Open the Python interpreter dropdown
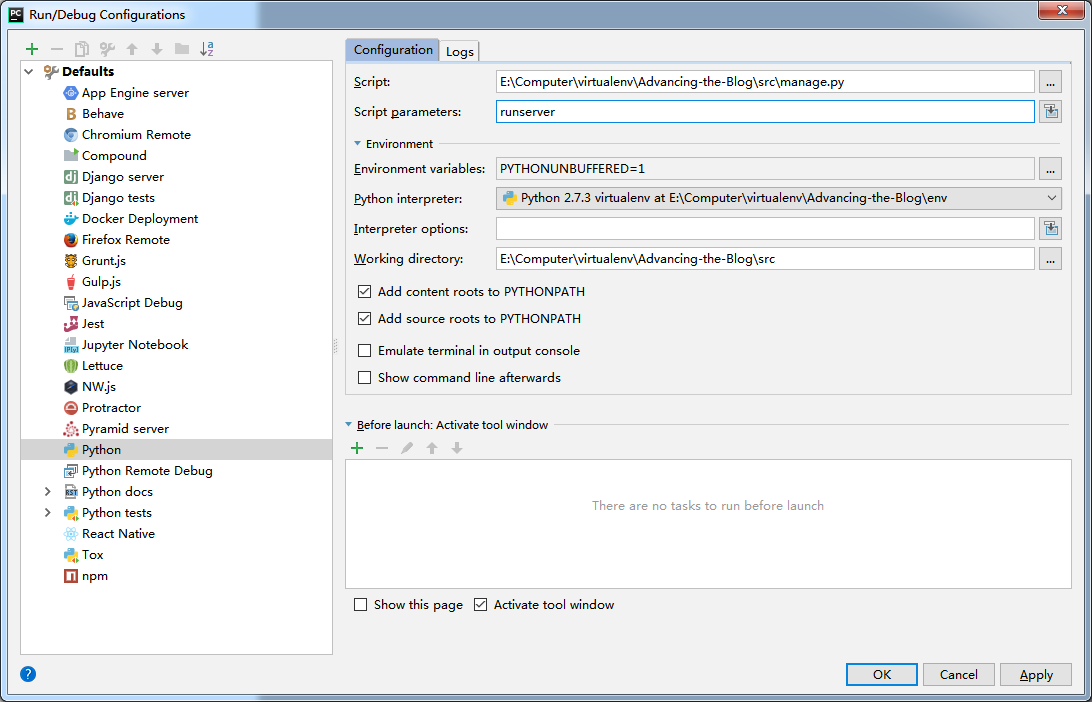This screenshot has width=1092, height=702. (779, 198)
